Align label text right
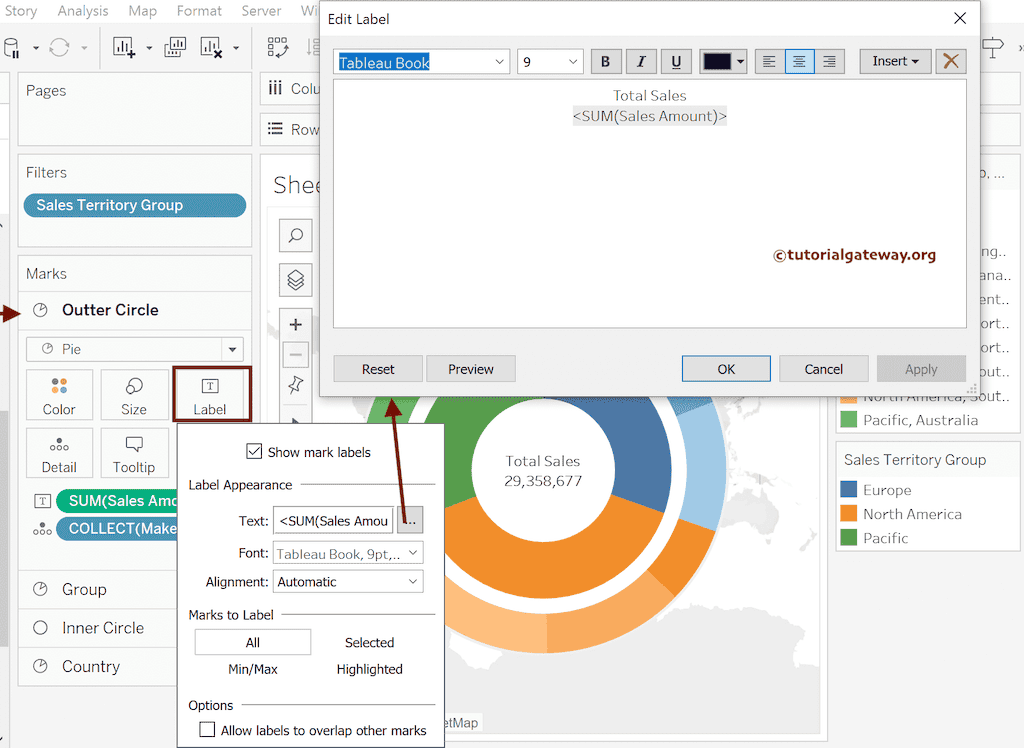1024x748 pixels. click(x=829, y=61)
